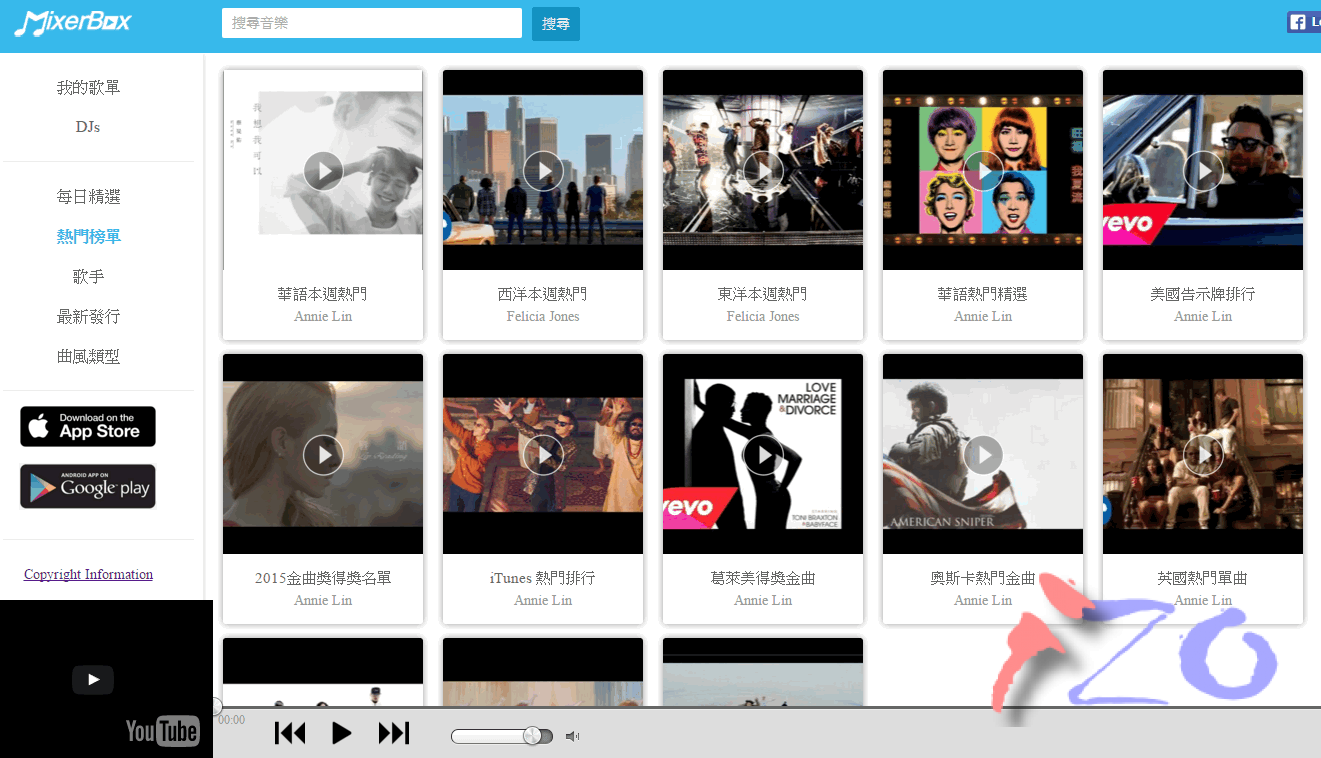Play the 奧斯卡熱門金曲 playlist

click(982, 455)
